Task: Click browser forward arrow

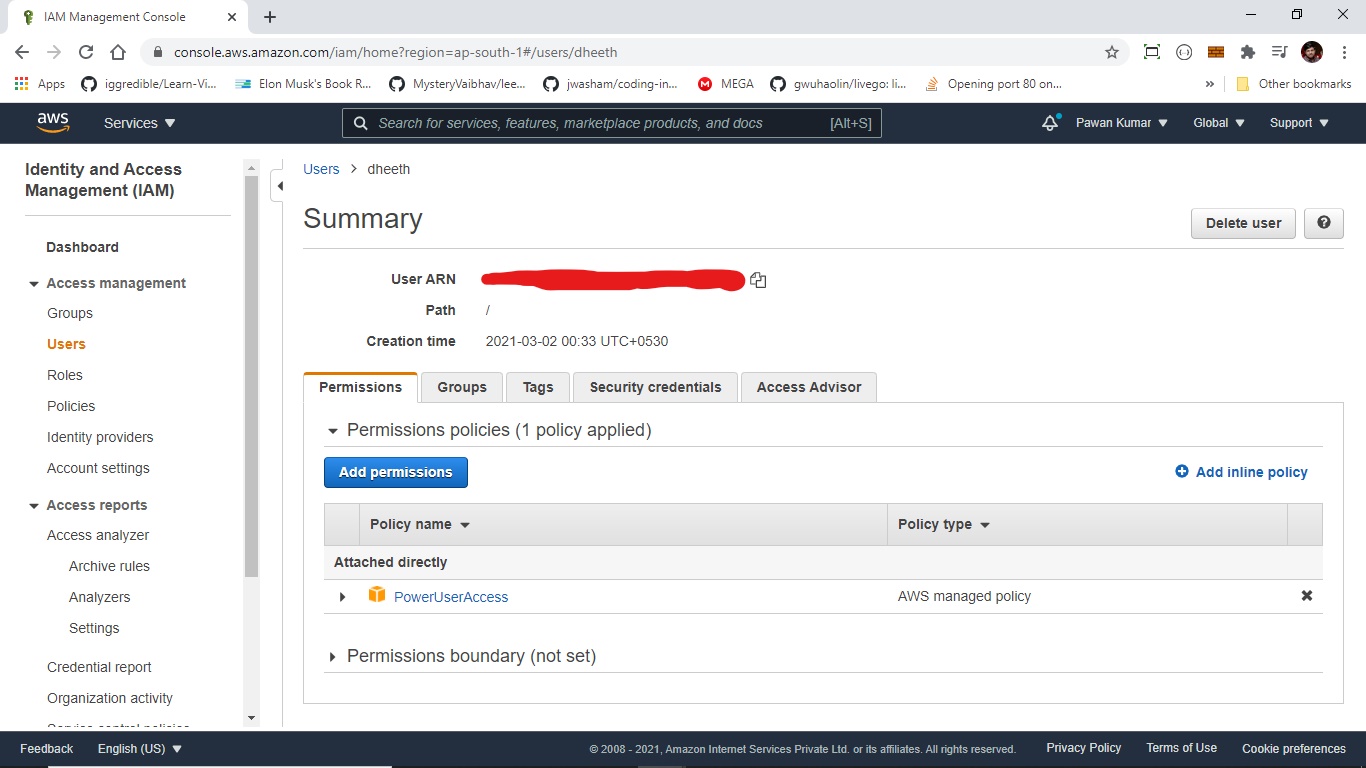Action: click(x=54, y=52)
